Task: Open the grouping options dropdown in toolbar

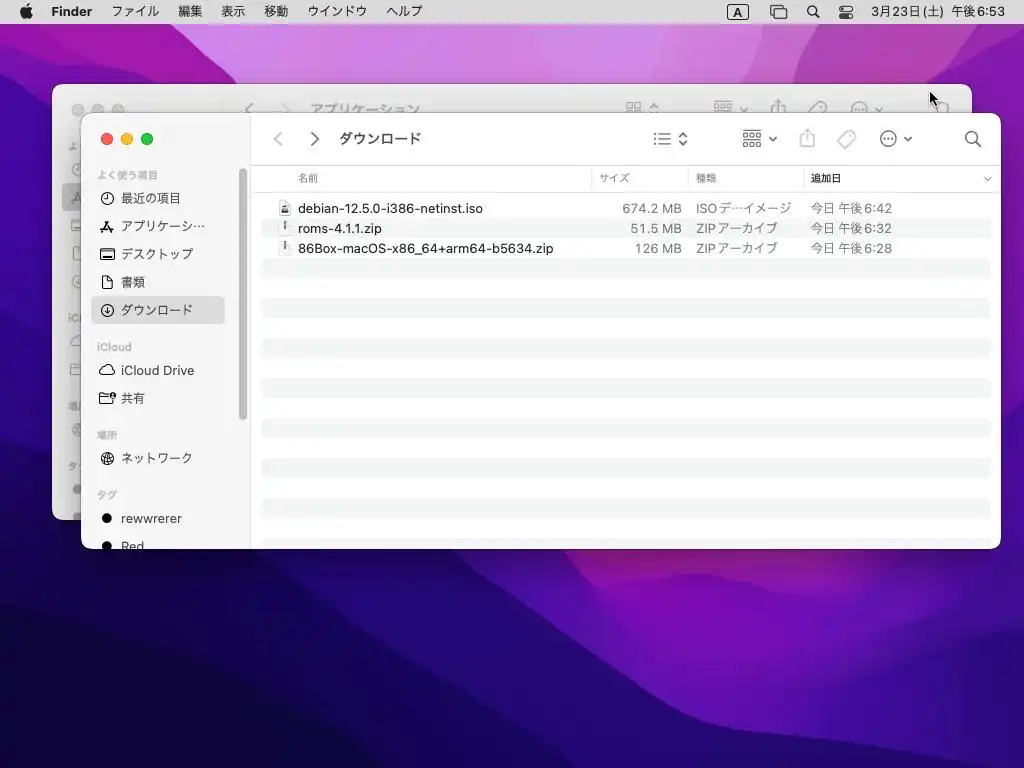Action: click(x=759, y=138)
